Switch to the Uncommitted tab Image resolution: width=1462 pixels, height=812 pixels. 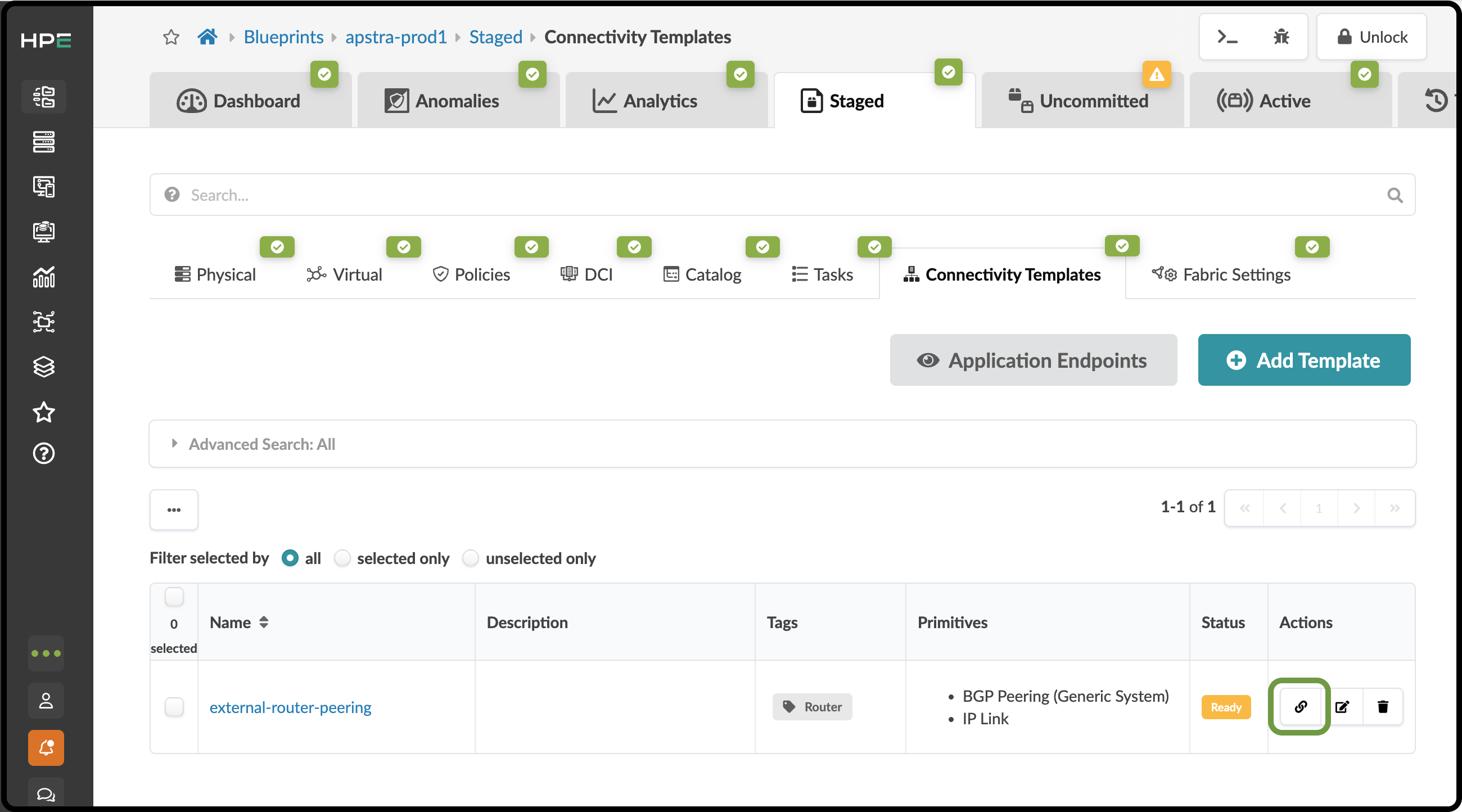(1082, 101)
